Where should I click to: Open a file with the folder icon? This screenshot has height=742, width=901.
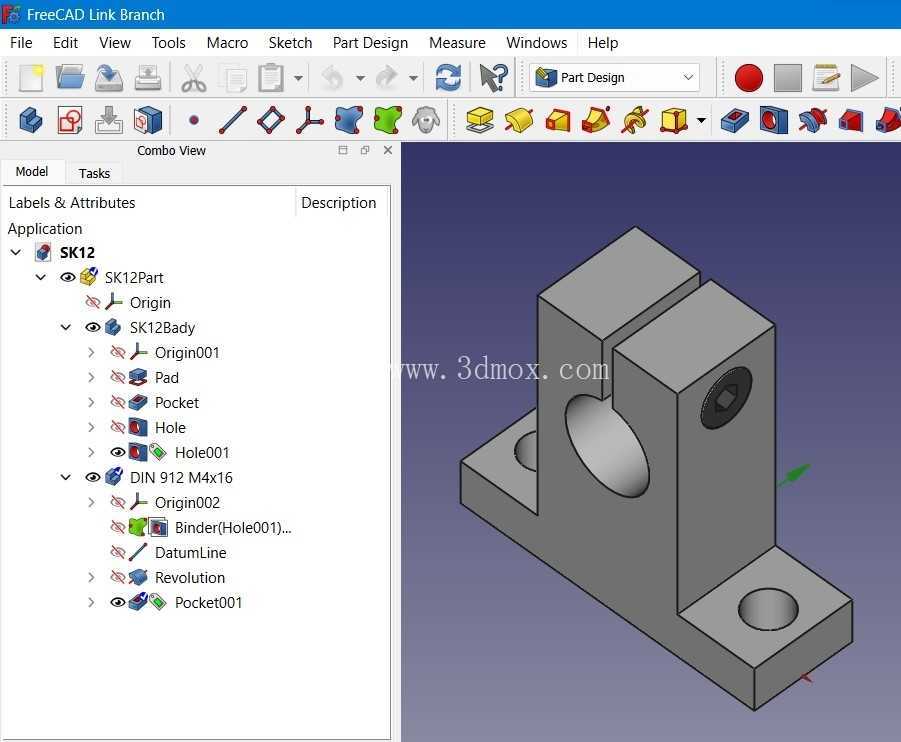(x=70, y=78)
